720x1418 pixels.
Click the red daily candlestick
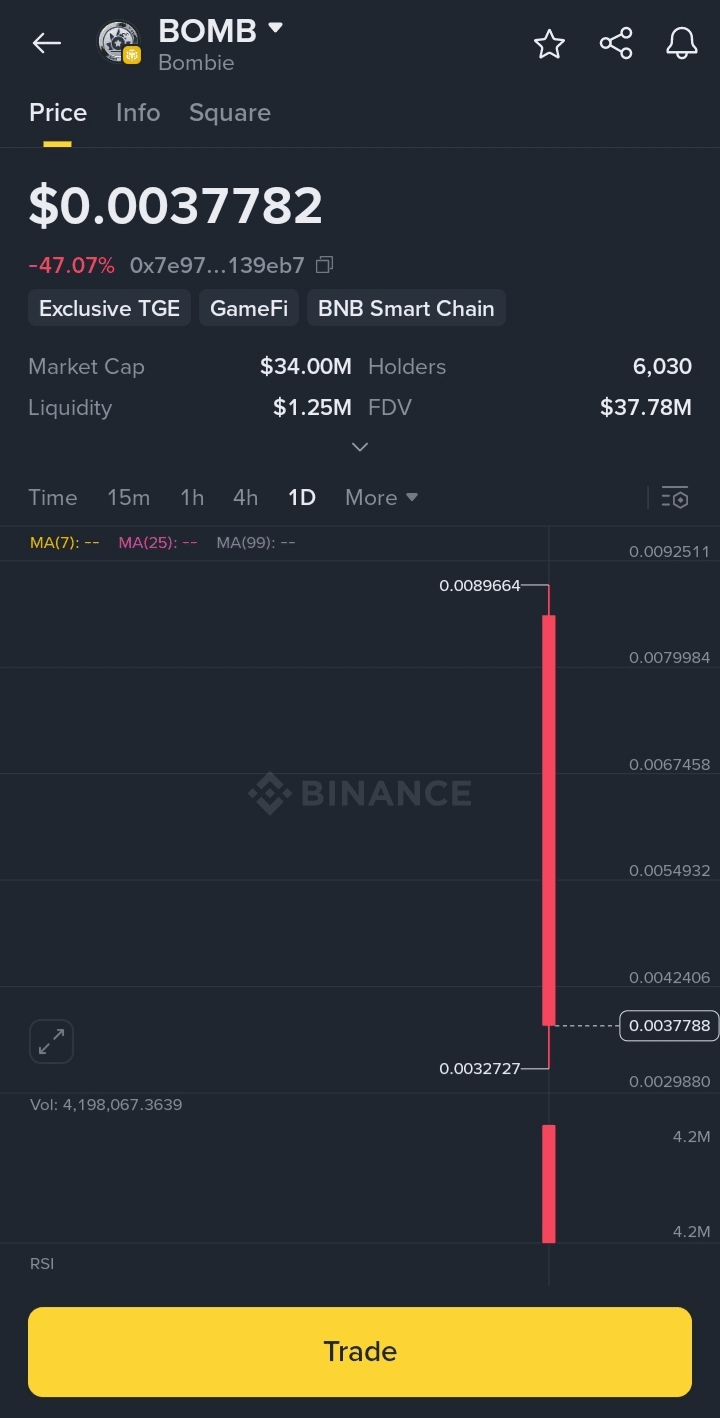(x=549, y=820)
